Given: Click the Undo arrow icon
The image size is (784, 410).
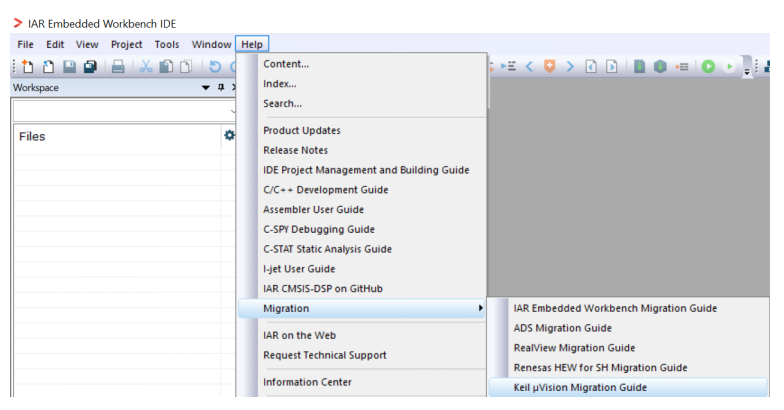Looking at the screenshot, I should pyautogui.click(x=215, y=67).
